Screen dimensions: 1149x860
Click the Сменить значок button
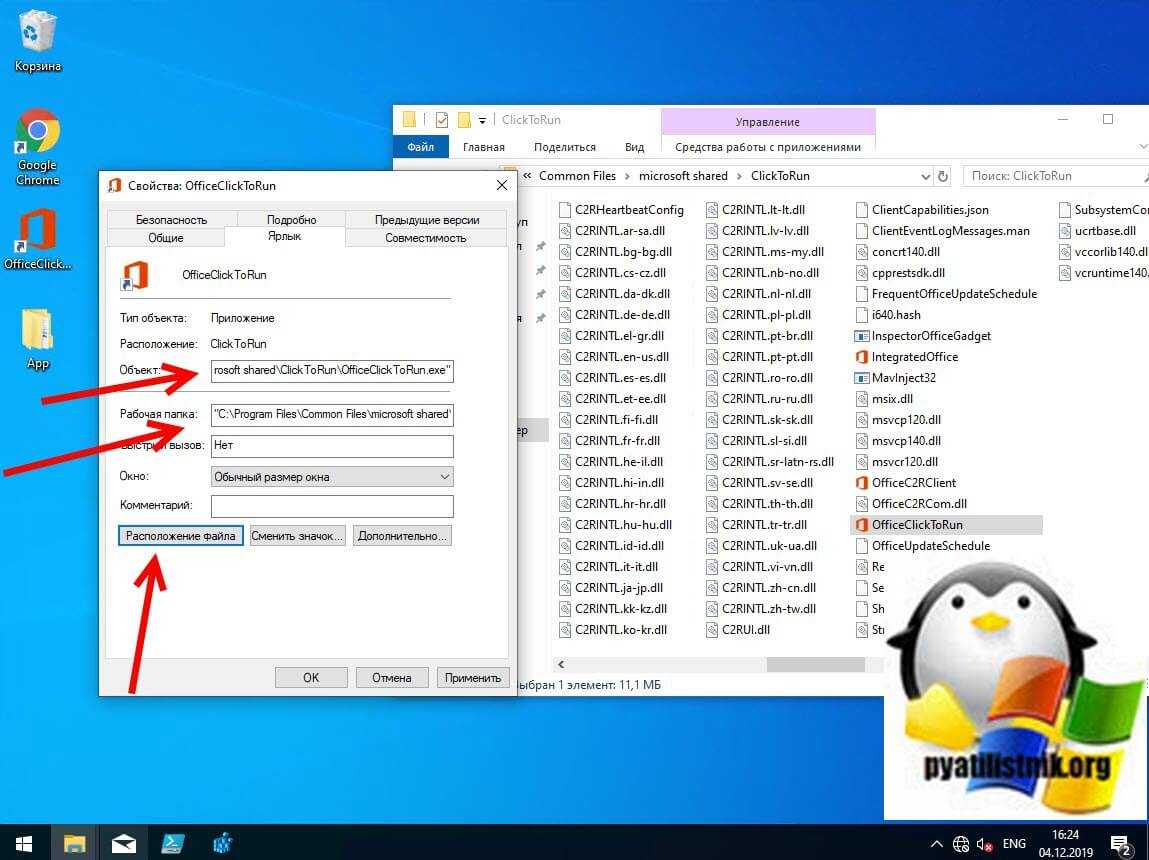297,536
